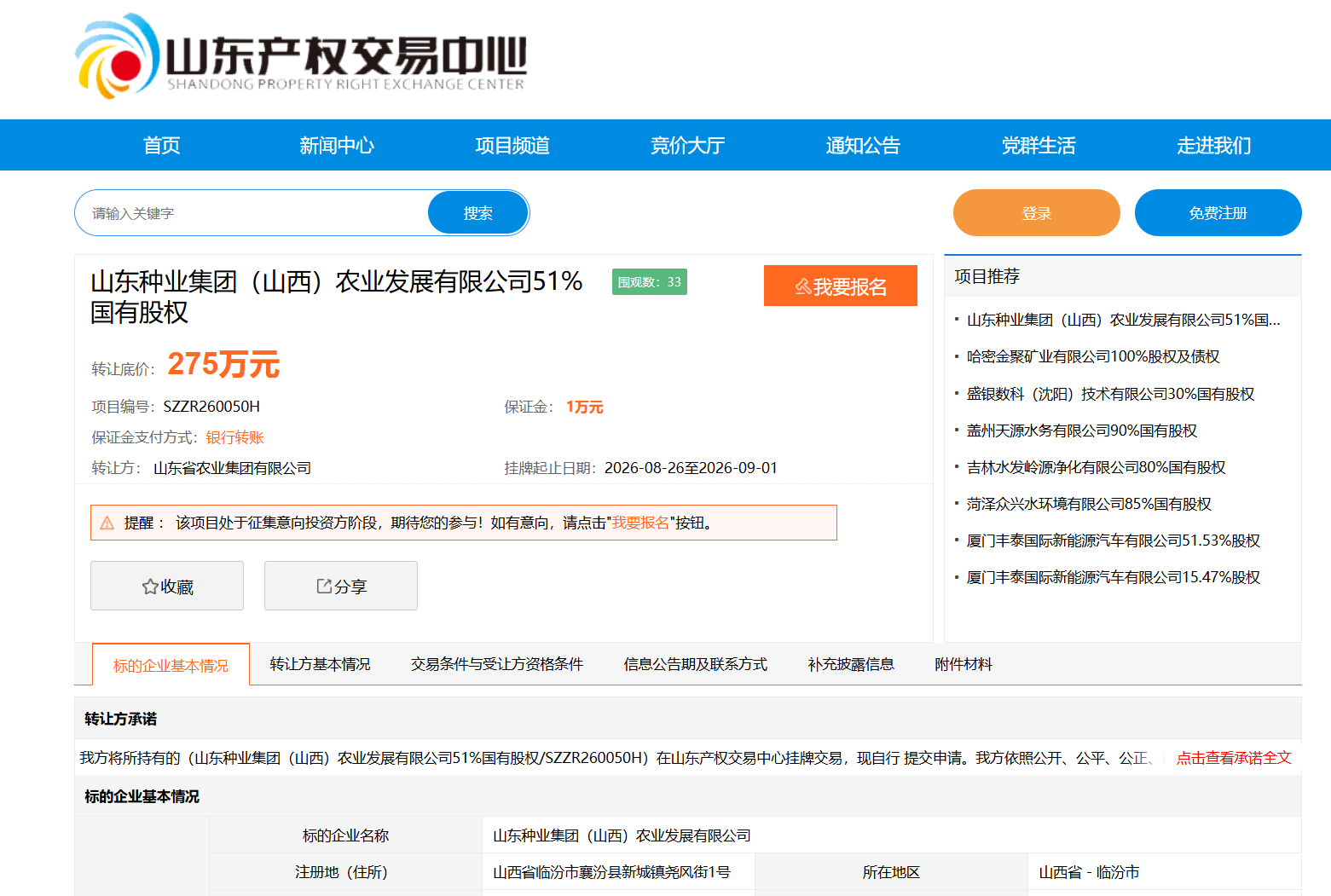Open recommended project 哈密金聚矿业有限公司100%股权及债权
Viewport: 1331px width, 896px height.
[x=1093, y=356]
